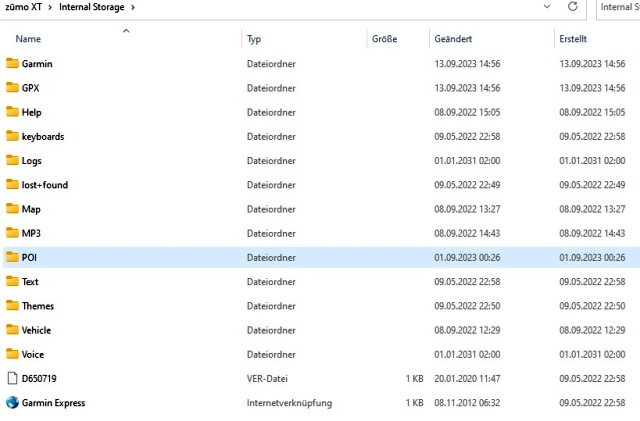Select the Text folder name
This screenshot has width=640, height=421.
[x=30, y=282]
